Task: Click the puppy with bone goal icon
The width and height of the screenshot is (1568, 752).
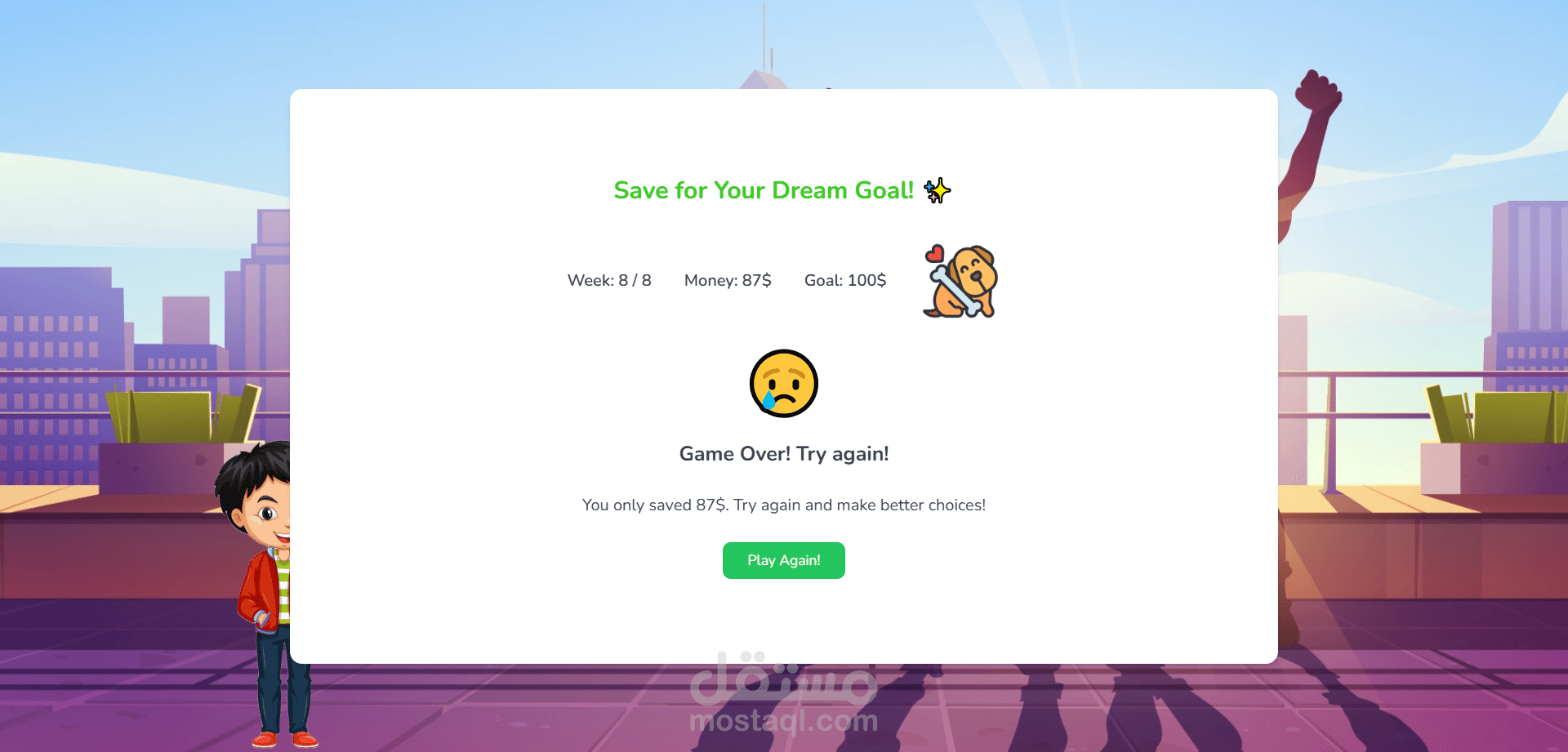Action: click(x=961, y=281)
